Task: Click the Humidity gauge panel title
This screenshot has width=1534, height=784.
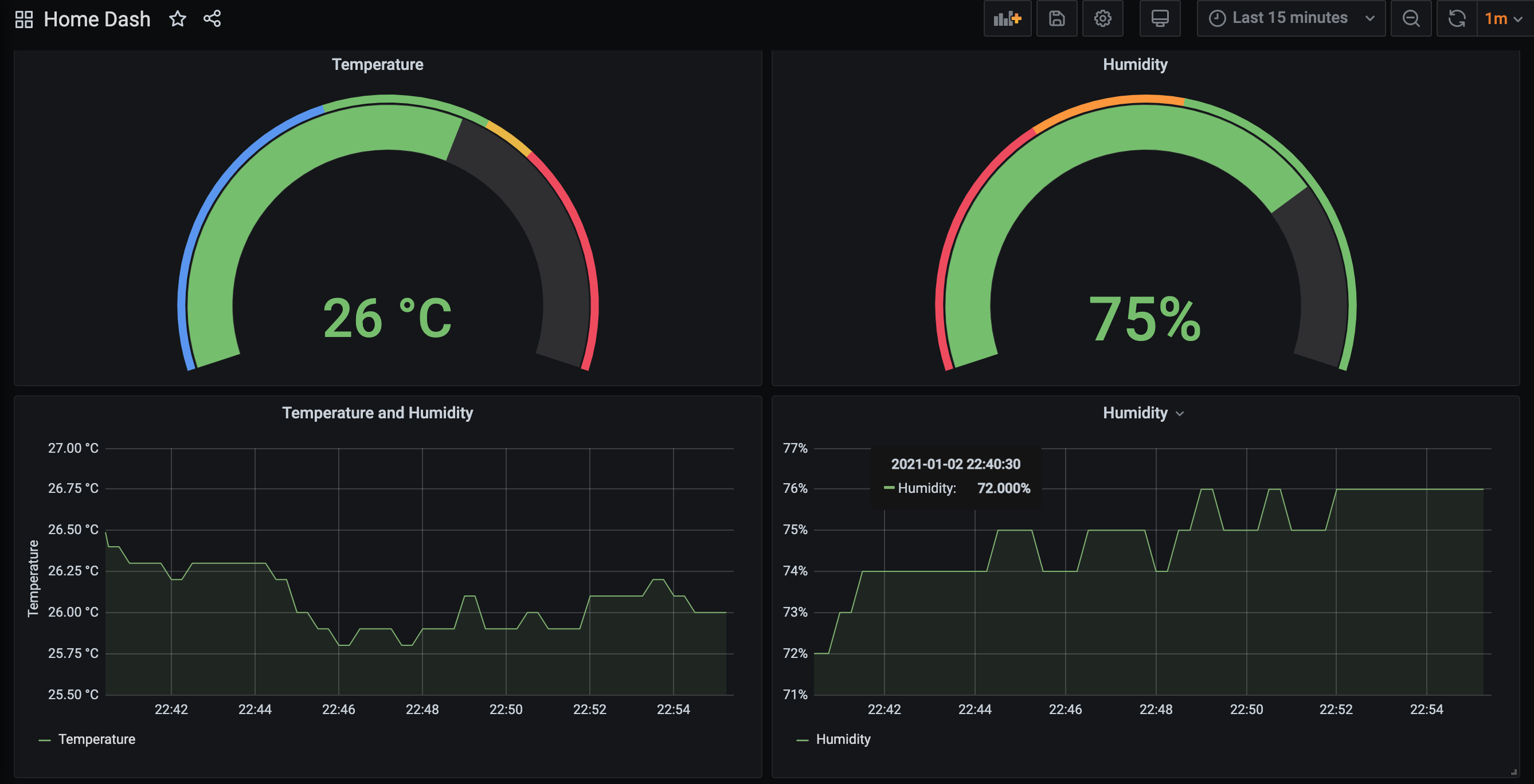Action: pyautogui.click(x=1134, y=64)
